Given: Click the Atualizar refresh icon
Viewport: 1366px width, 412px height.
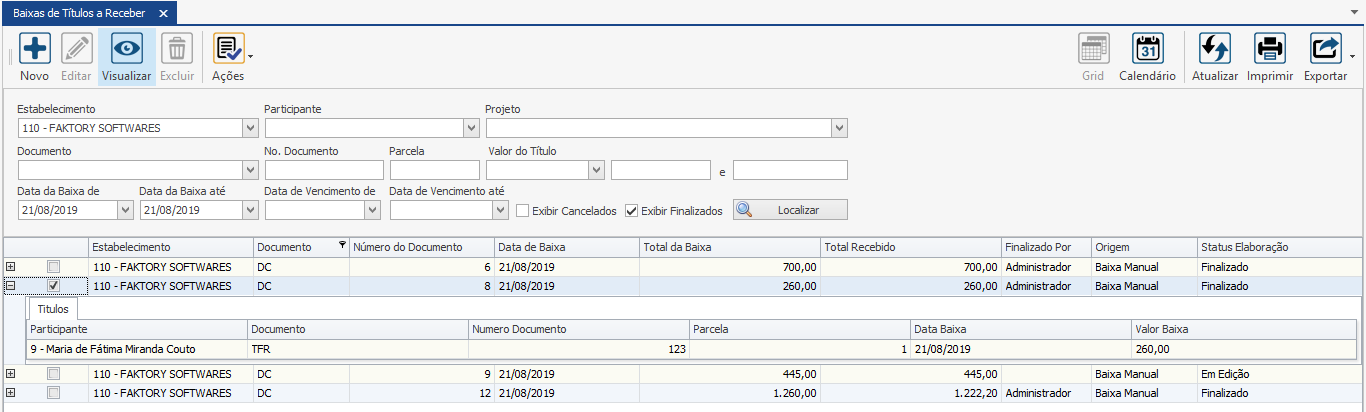Looking at the screenshot, I should (x=1214, y=49).
